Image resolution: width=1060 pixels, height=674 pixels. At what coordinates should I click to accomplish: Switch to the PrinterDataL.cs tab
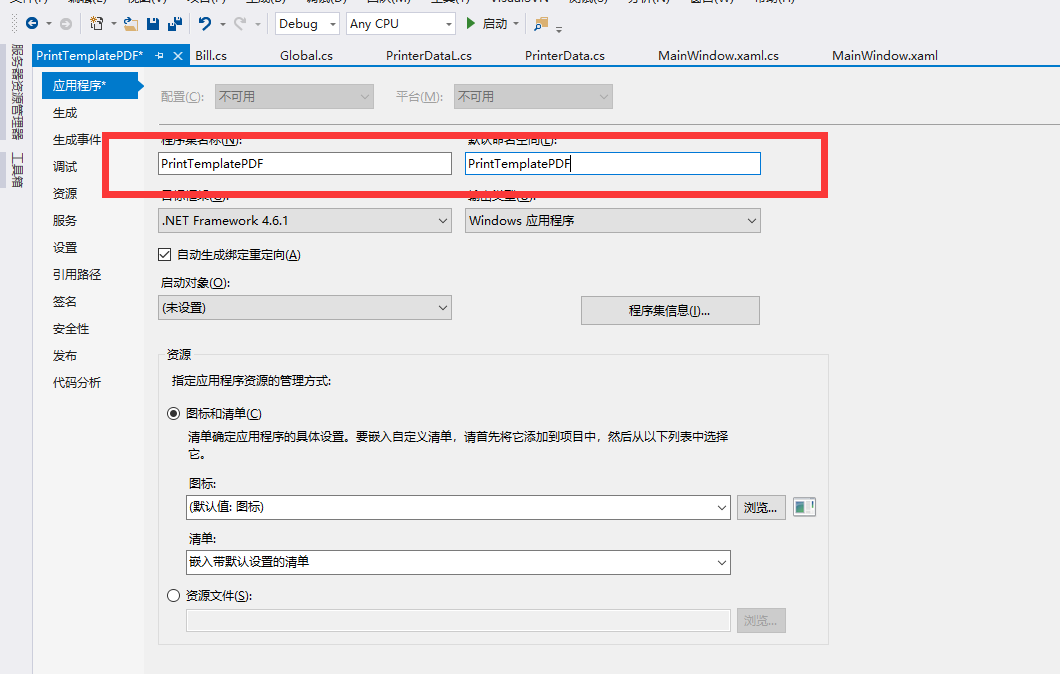tap(429, 55)
